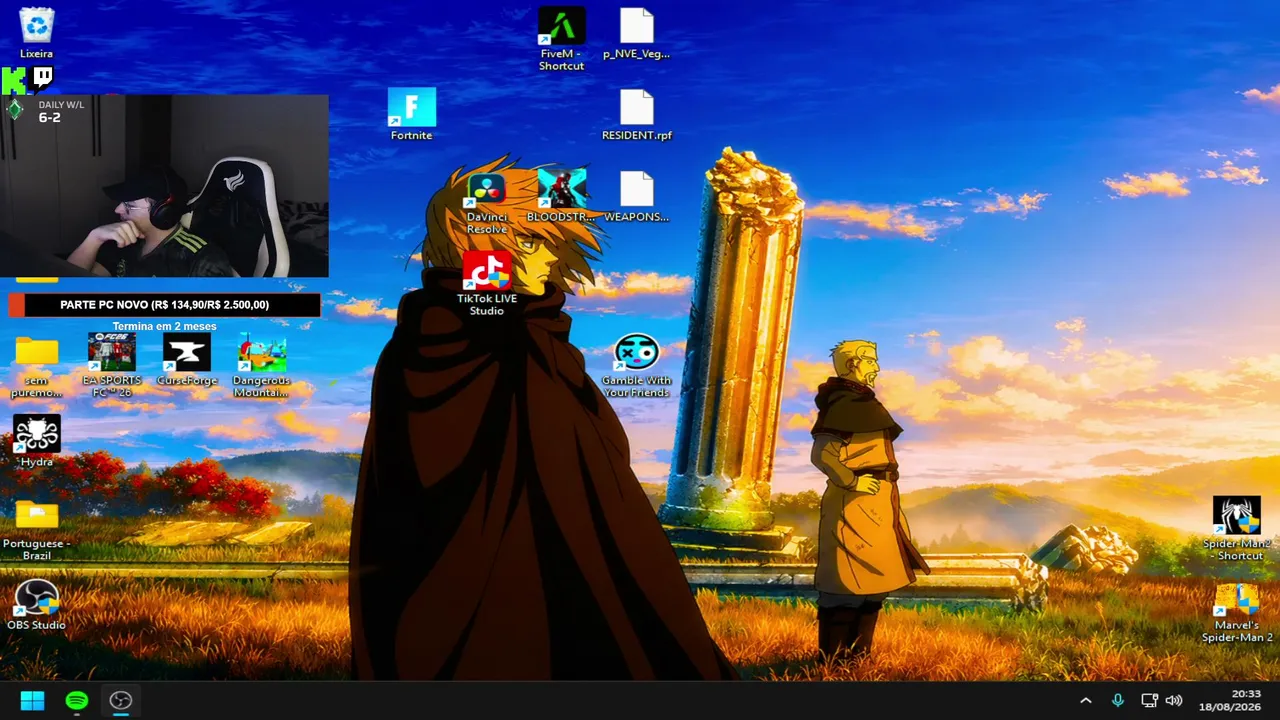Click the webcam overlay feed
This screenshot has width=1280, height=720.
click(x=164, y=186)
